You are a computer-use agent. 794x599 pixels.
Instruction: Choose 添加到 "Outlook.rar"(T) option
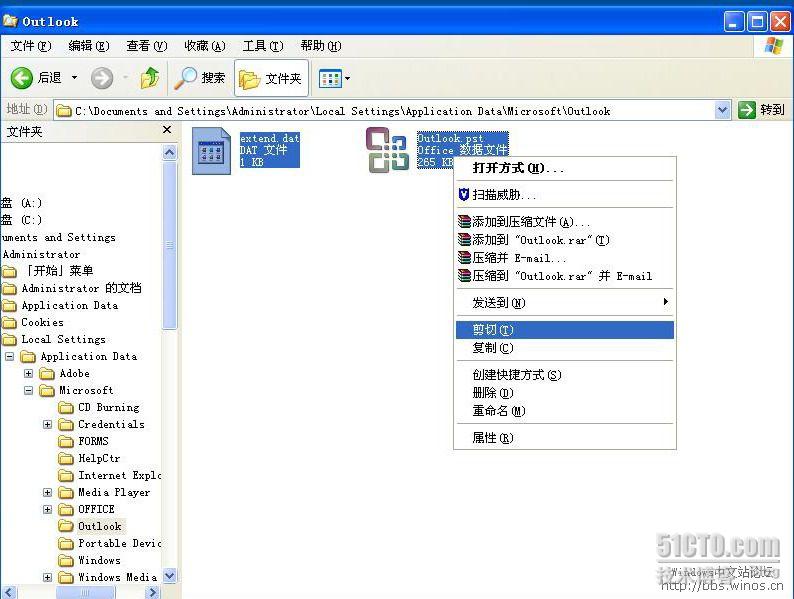coord(565,240)
